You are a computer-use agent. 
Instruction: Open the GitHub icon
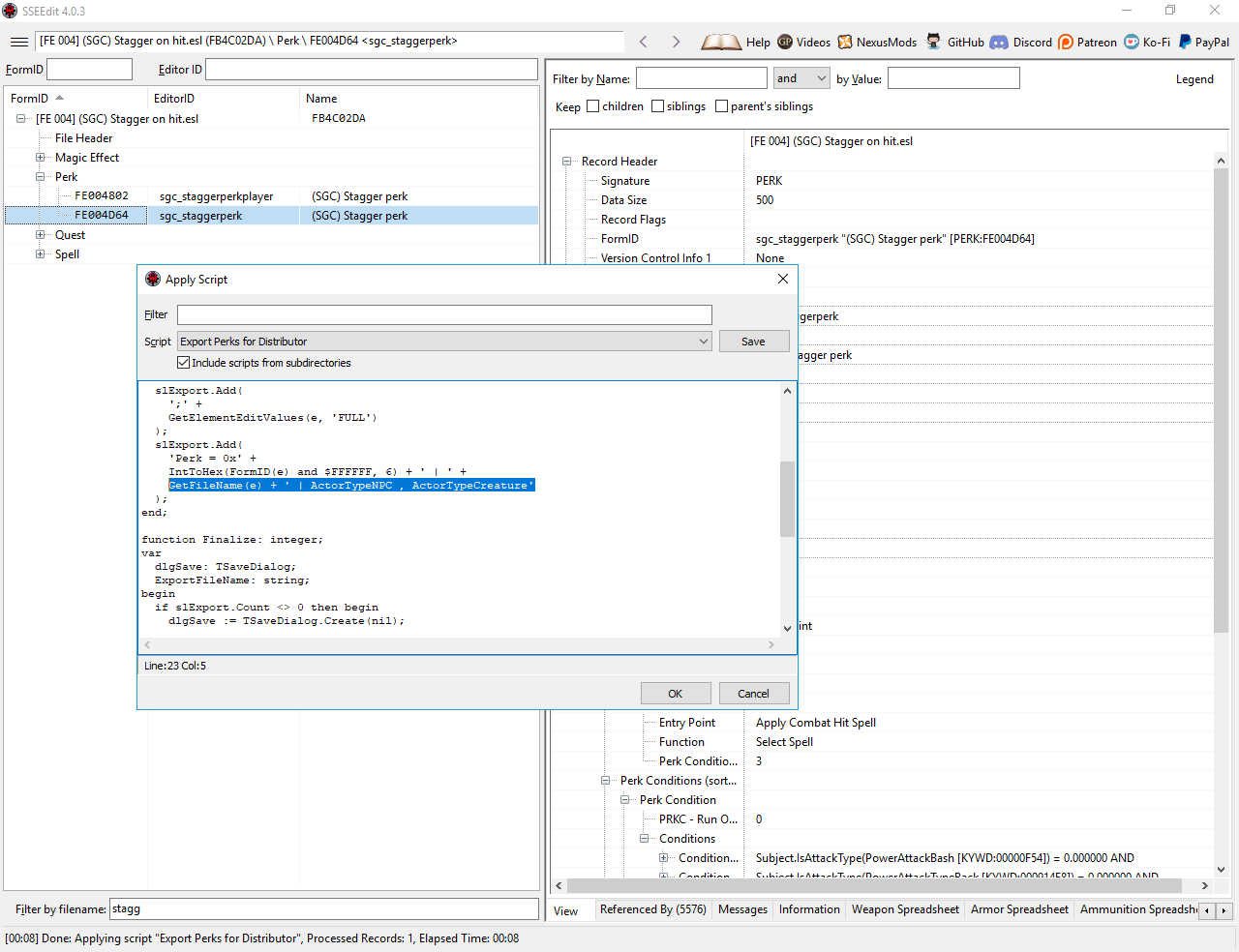coord(933,42)
